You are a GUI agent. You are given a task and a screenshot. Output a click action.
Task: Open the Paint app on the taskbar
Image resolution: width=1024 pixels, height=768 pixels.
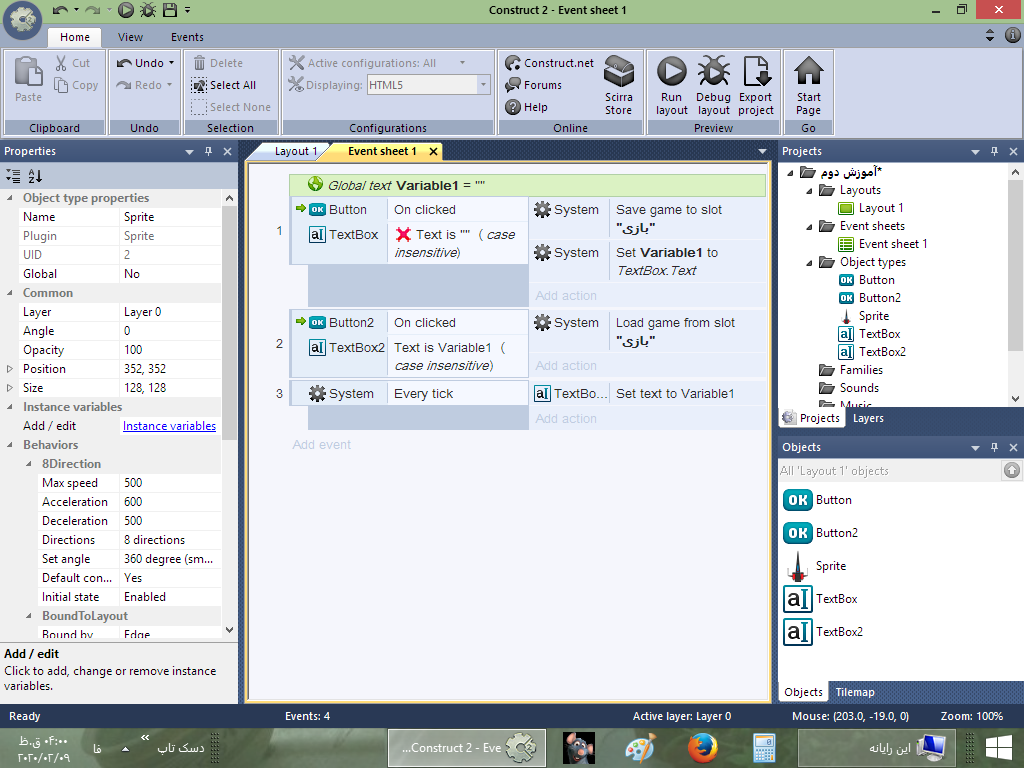click(641, 748)
